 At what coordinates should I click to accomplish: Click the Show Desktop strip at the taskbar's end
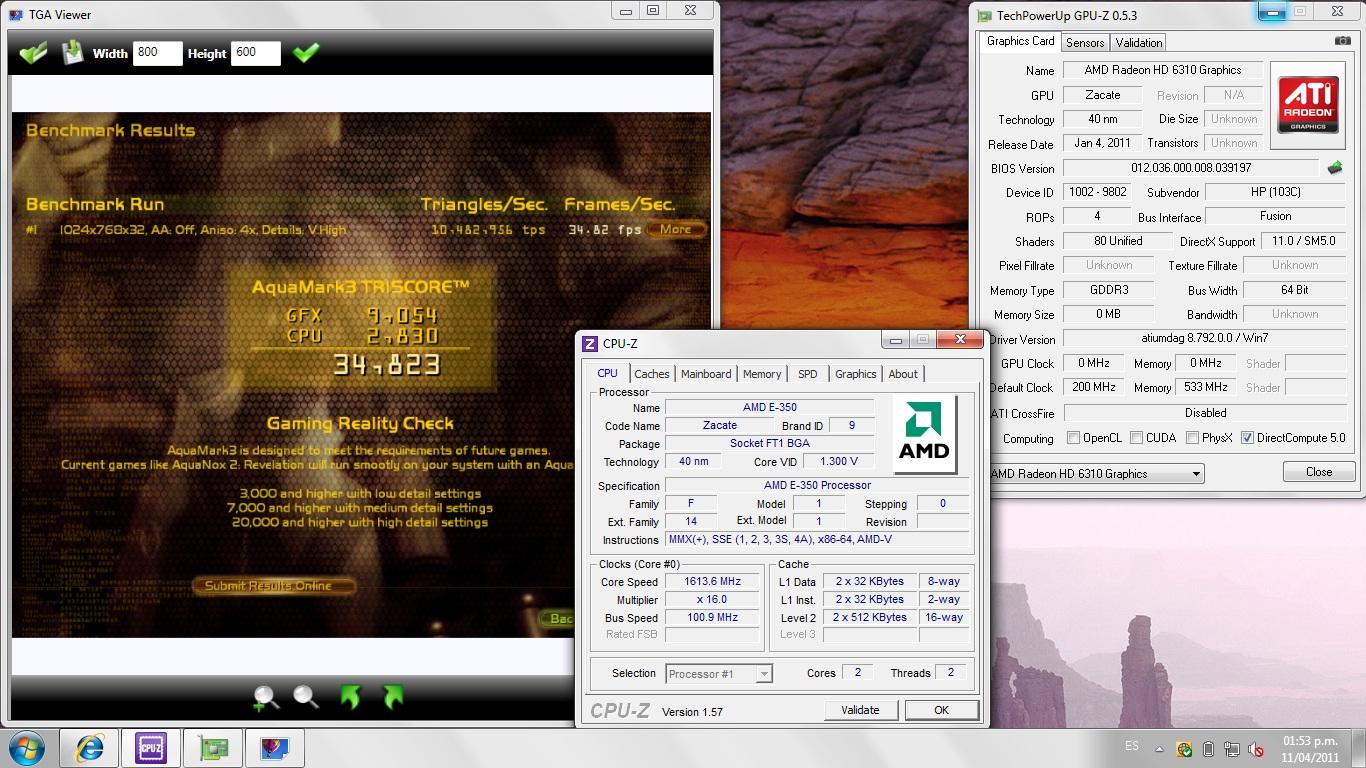[x=1359, y=748]
